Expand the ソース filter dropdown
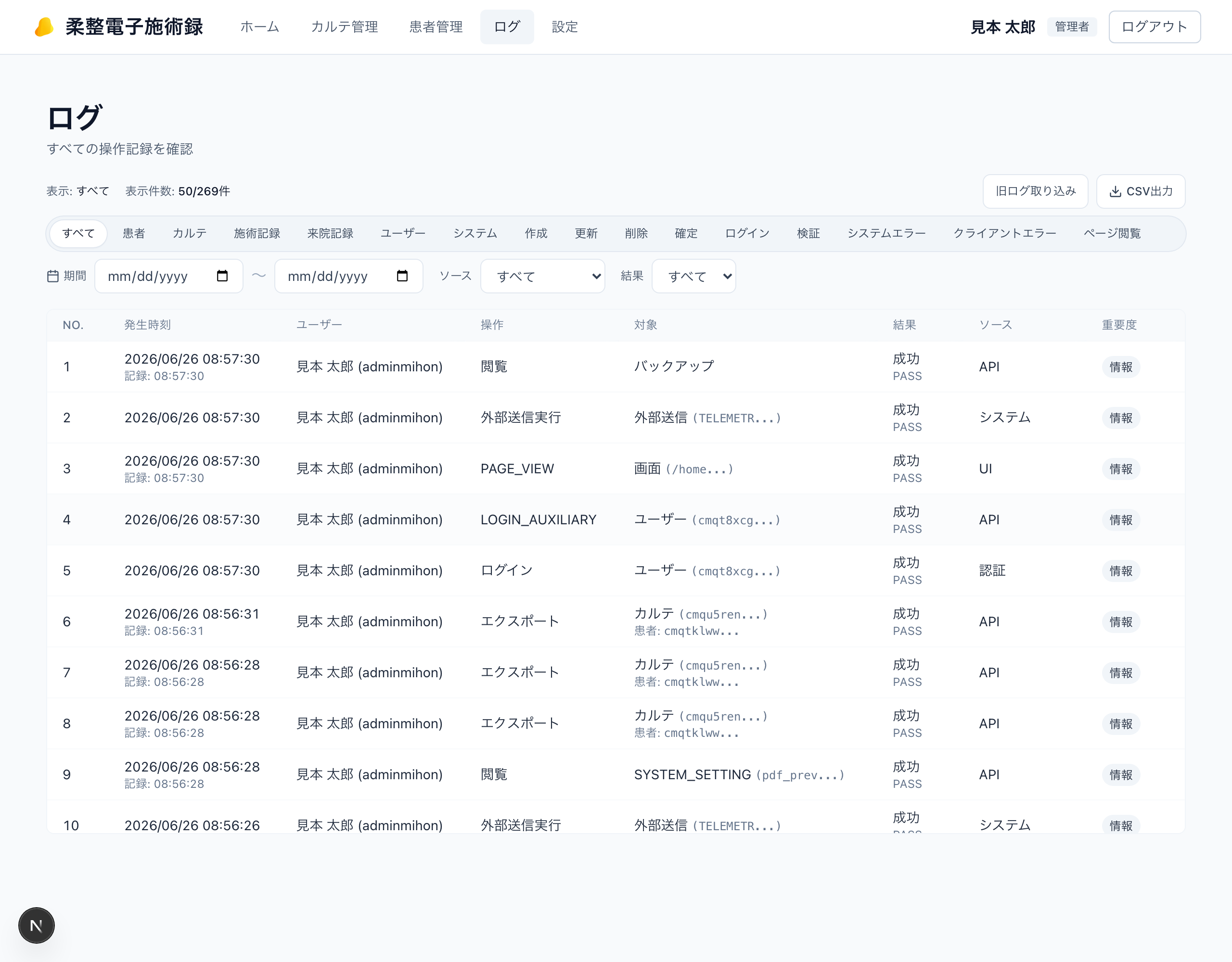Viewport: 1232px width, 962px height. click(543, 276)
